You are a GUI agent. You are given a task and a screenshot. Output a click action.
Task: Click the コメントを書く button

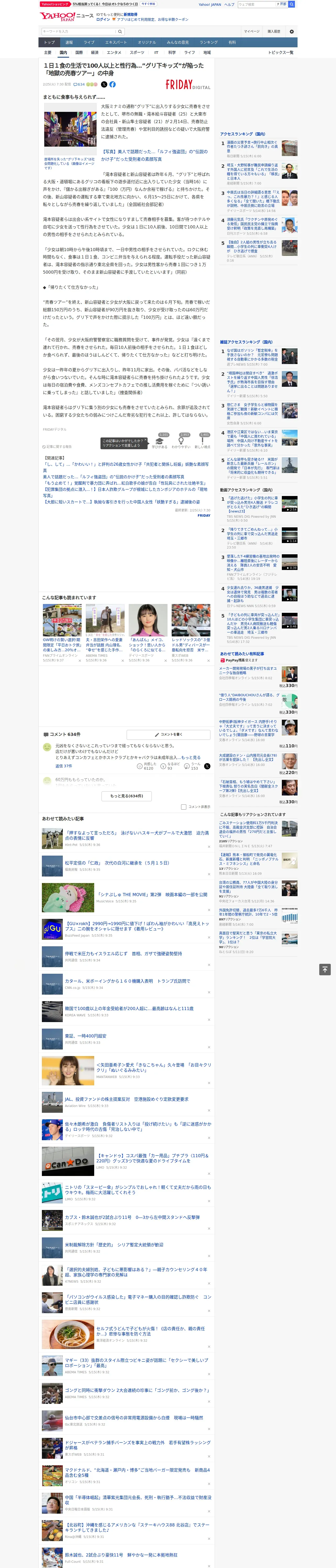168,735
